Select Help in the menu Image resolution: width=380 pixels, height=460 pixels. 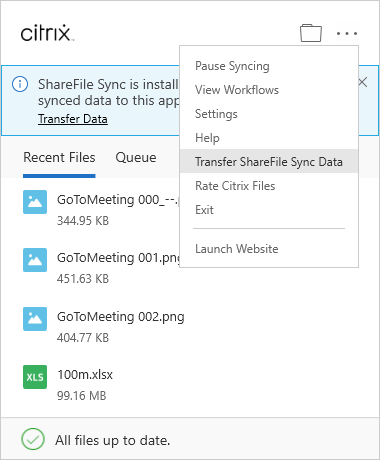pos(269,138)
